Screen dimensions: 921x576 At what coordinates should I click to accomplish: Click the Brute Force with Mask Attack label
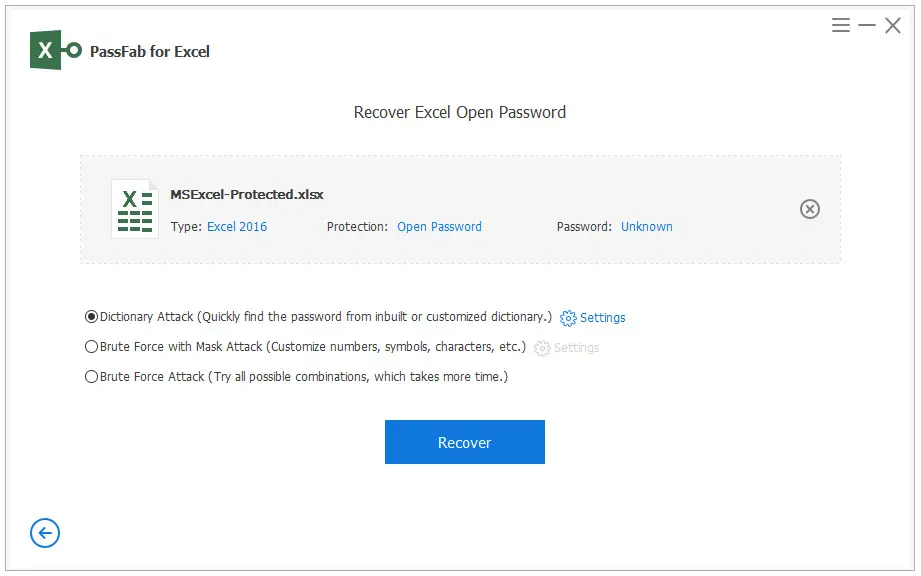coord(313,346)
